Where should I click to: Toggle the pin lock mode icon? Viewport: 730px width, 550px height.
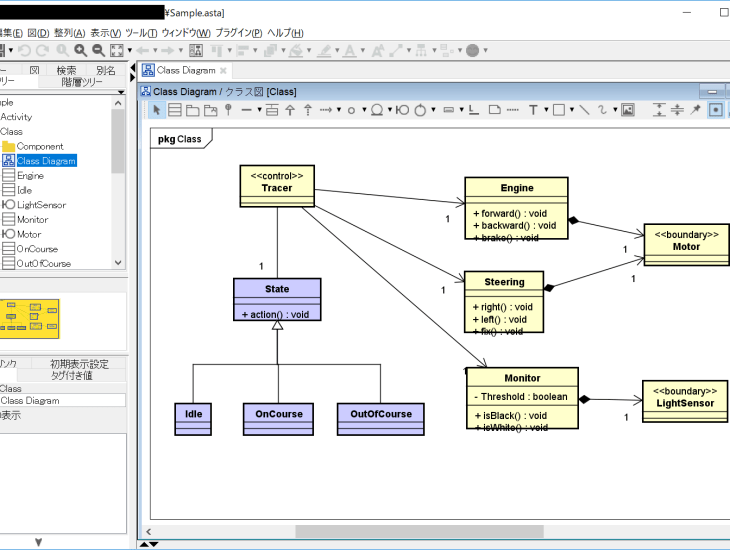pos(696,110)
